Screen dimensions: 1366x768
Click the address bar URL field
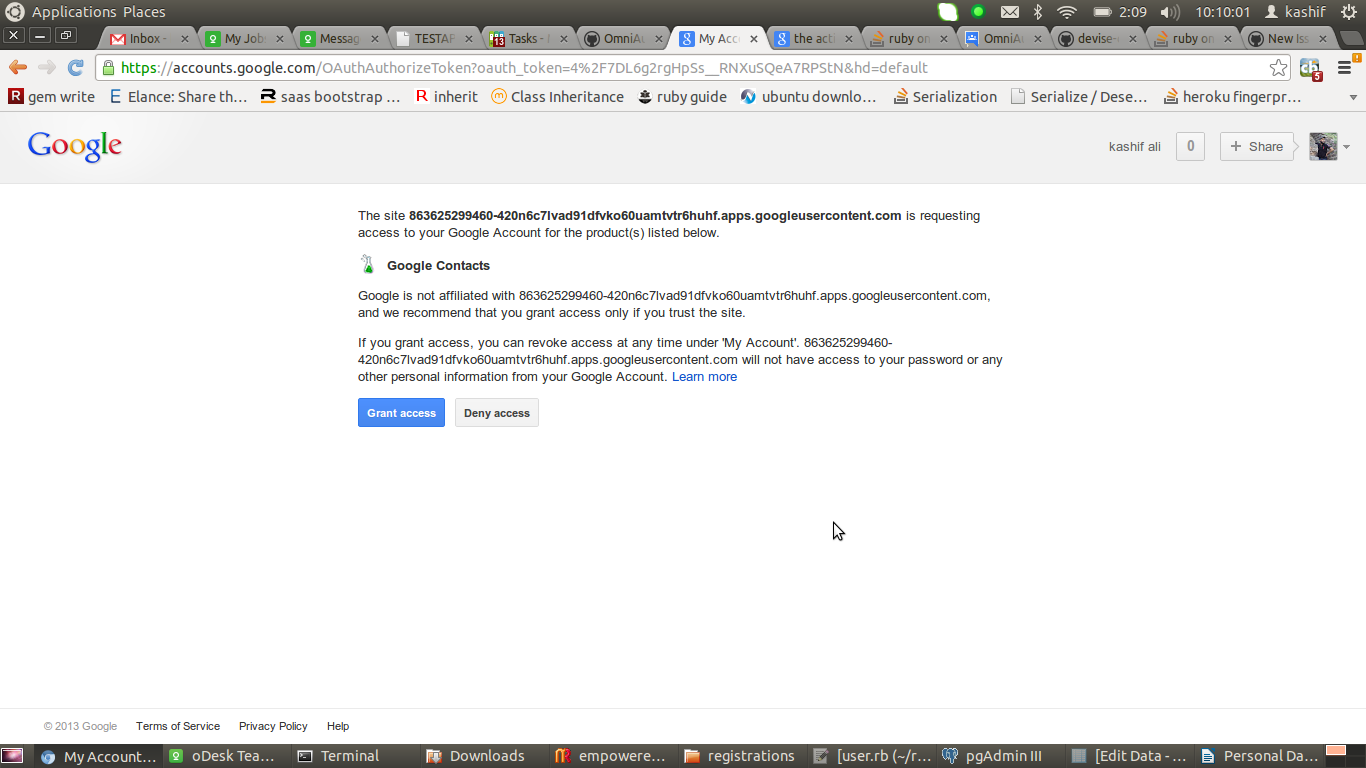[x=690, y=68]
